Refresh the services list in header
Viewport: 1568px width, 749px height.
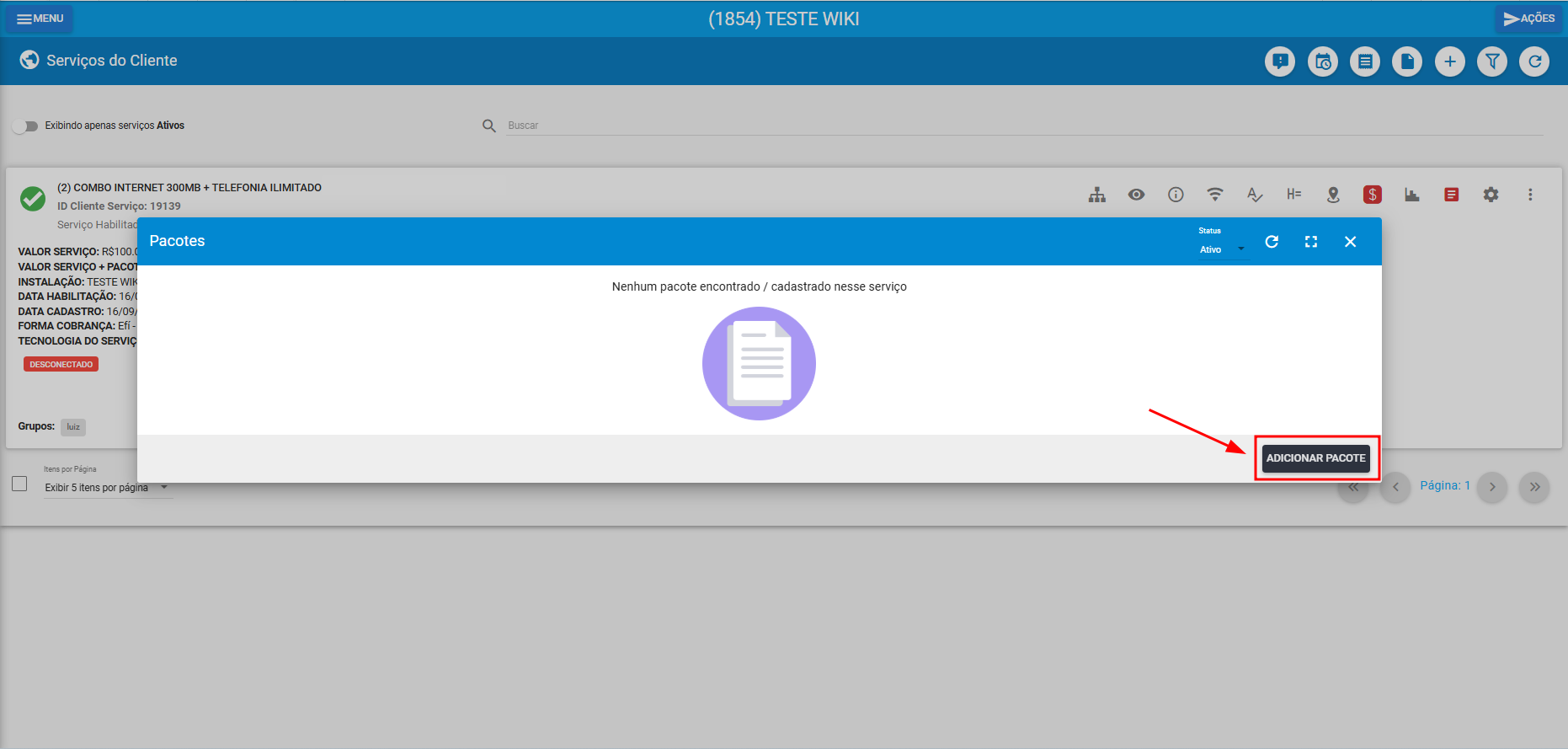pos(1534,61)
